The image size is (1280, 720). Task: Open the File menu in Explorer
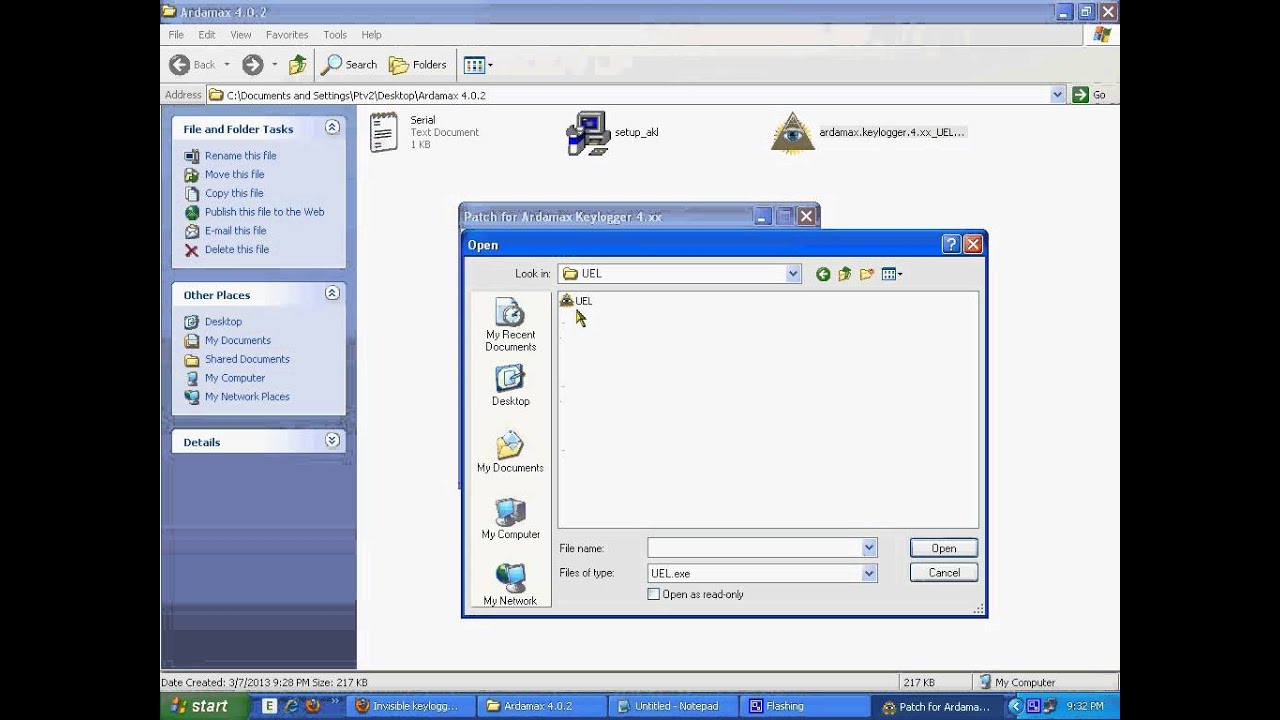[176, 34]
